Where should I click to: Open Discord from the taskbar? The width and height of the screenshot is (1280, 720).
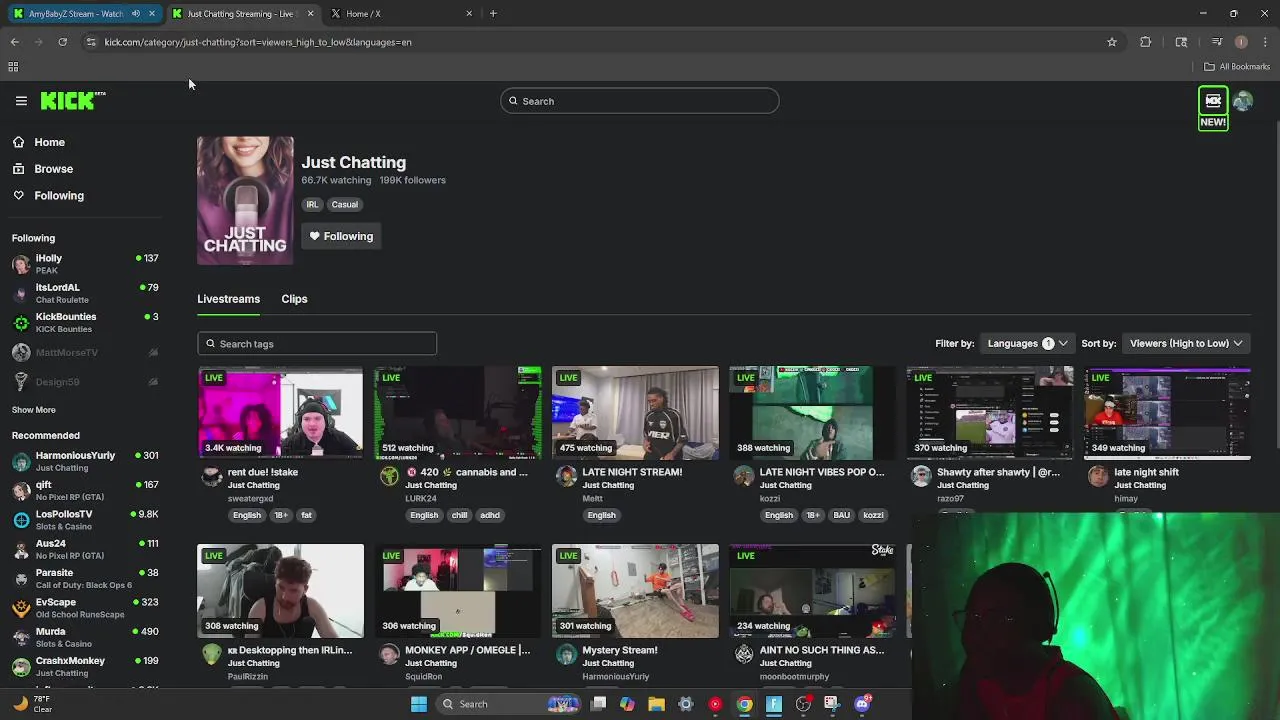[x=862, y=704]
